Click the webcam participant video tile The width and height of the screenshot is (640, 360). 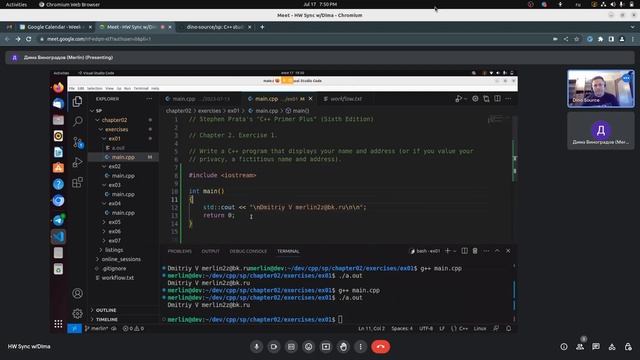[x=601, y=89]
